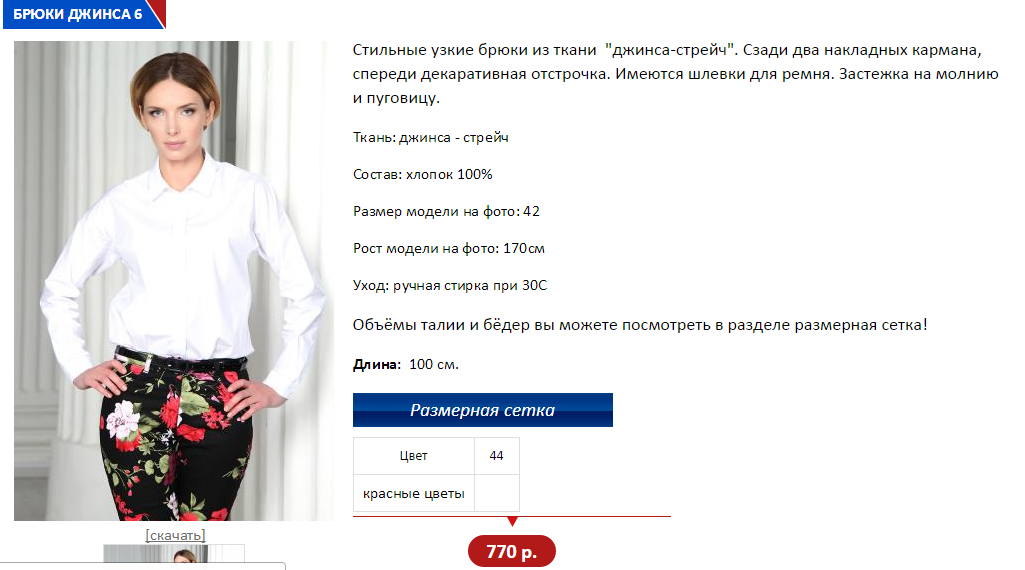Click the bold Длина label

[377, 365]
